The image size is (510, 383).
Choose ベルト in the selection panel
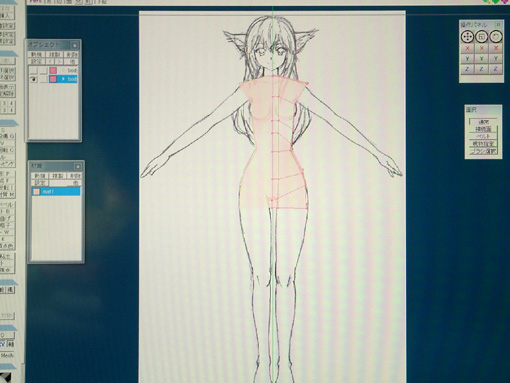[483, 136]
